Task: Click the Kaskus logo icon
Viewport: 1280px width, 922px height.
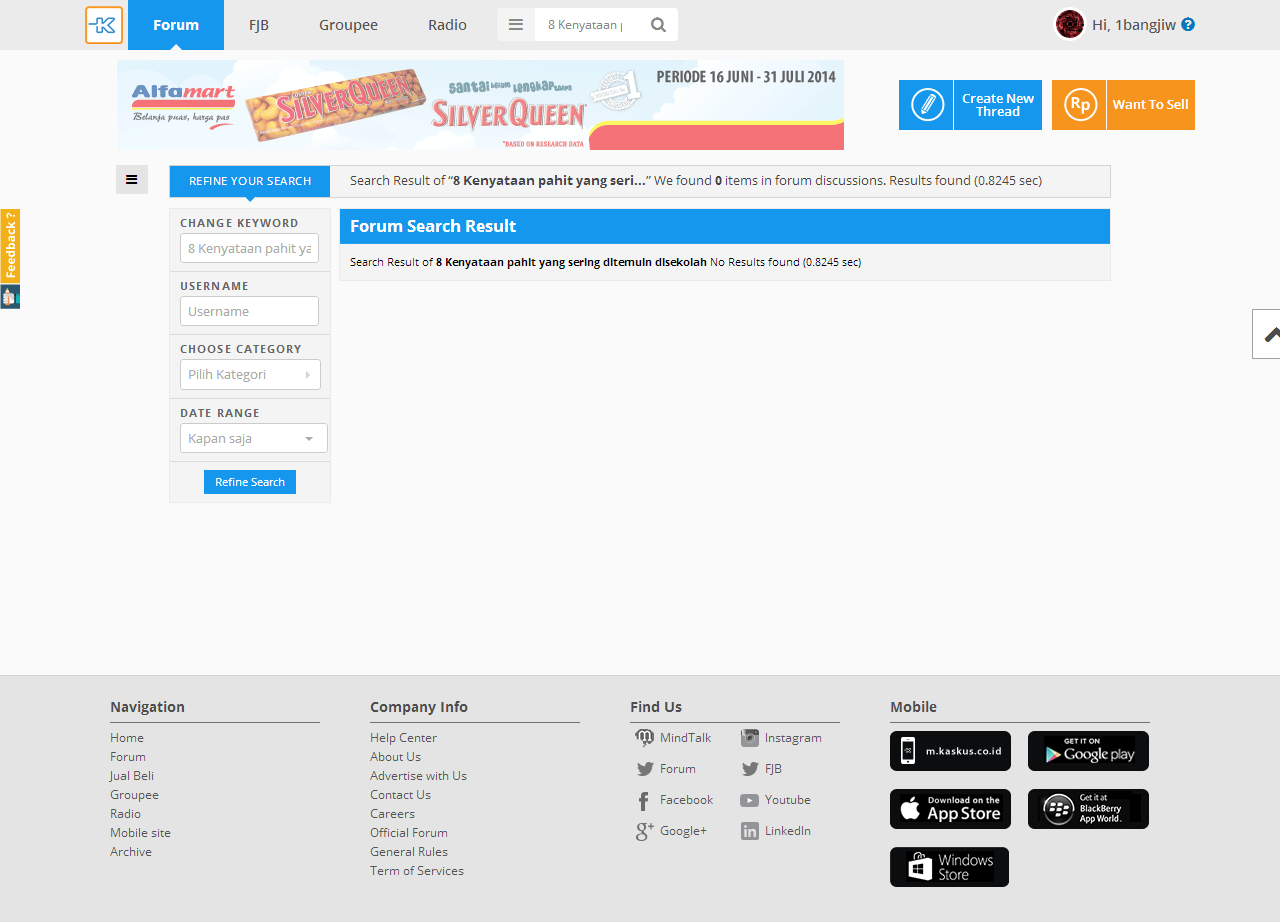Action: (x=104, y=25)
